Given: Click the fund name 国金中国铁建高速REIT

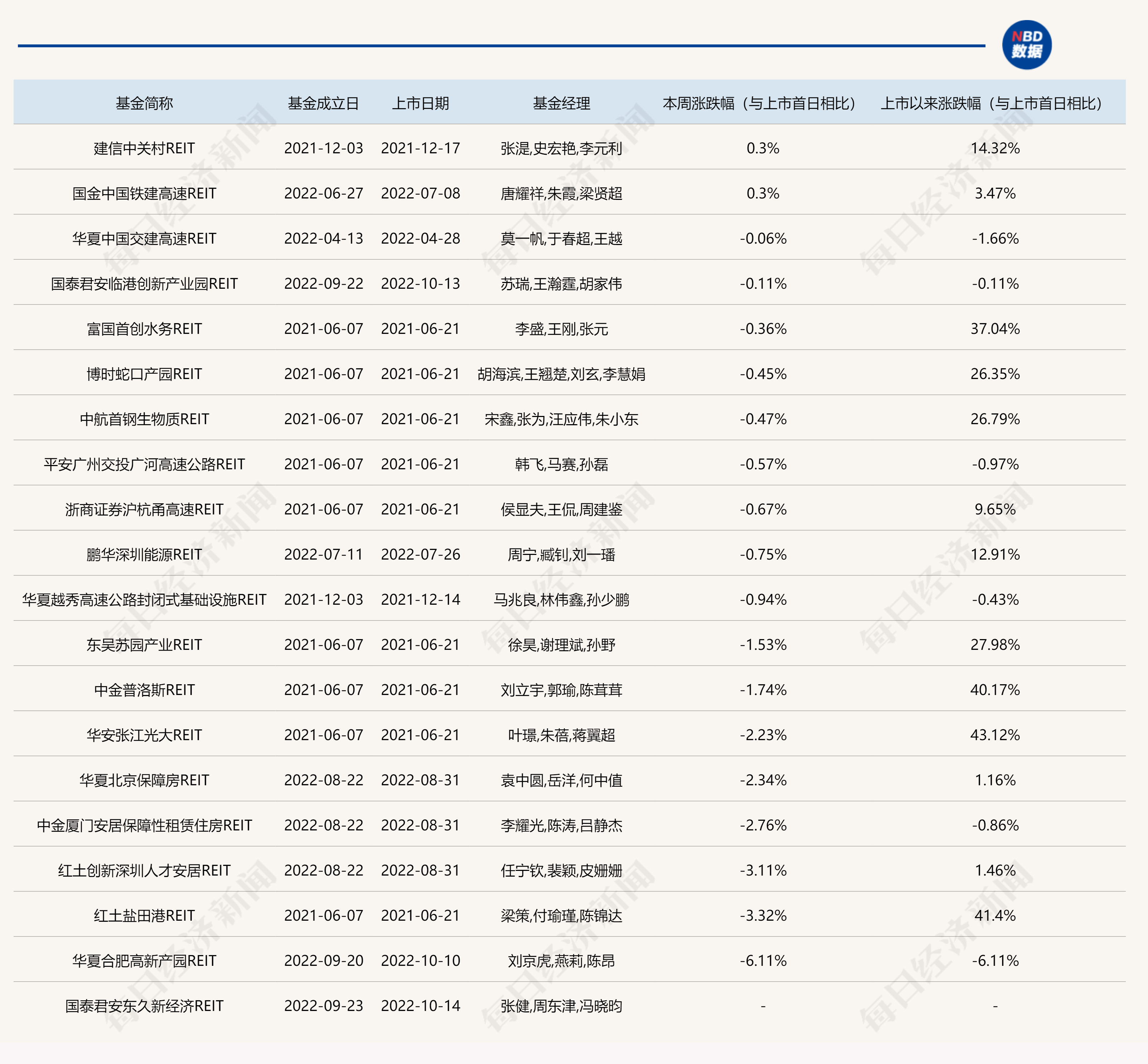Looking at the screenshot, I should (x=144, y=193).
